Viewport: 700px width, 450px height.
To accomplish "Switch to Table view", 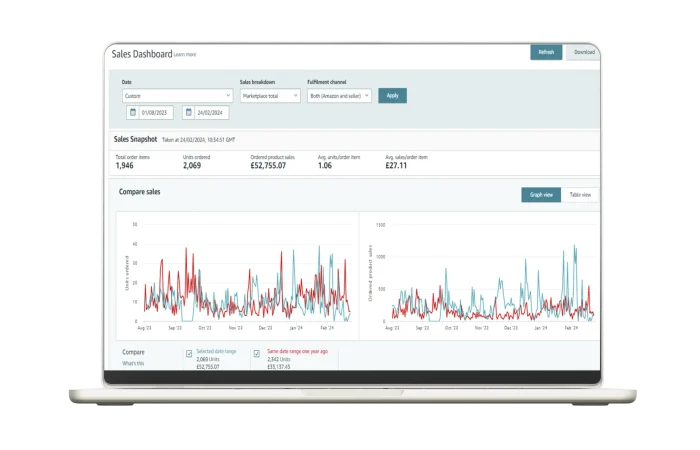I will click(x=580, y=195).
